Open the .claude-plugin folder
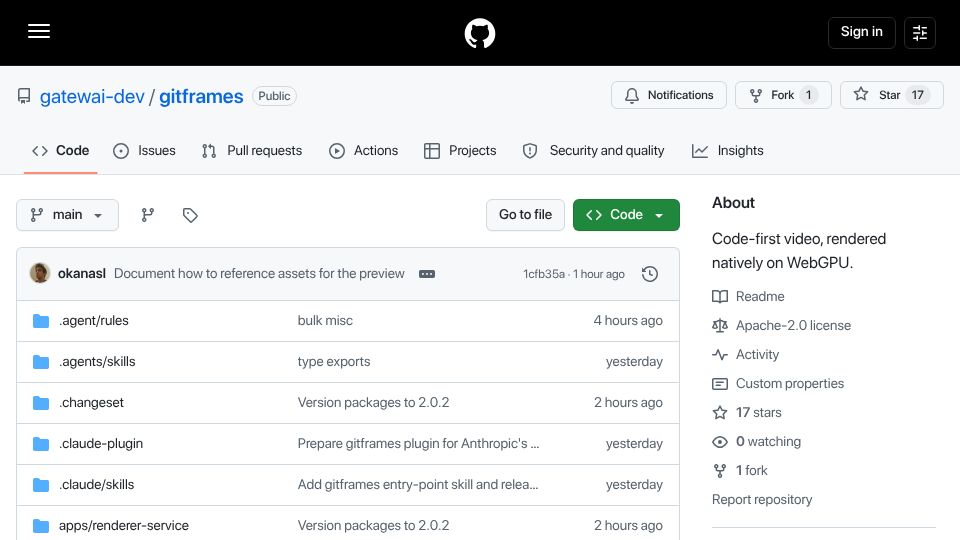960x540 pixels. click(x=101, y=444)
